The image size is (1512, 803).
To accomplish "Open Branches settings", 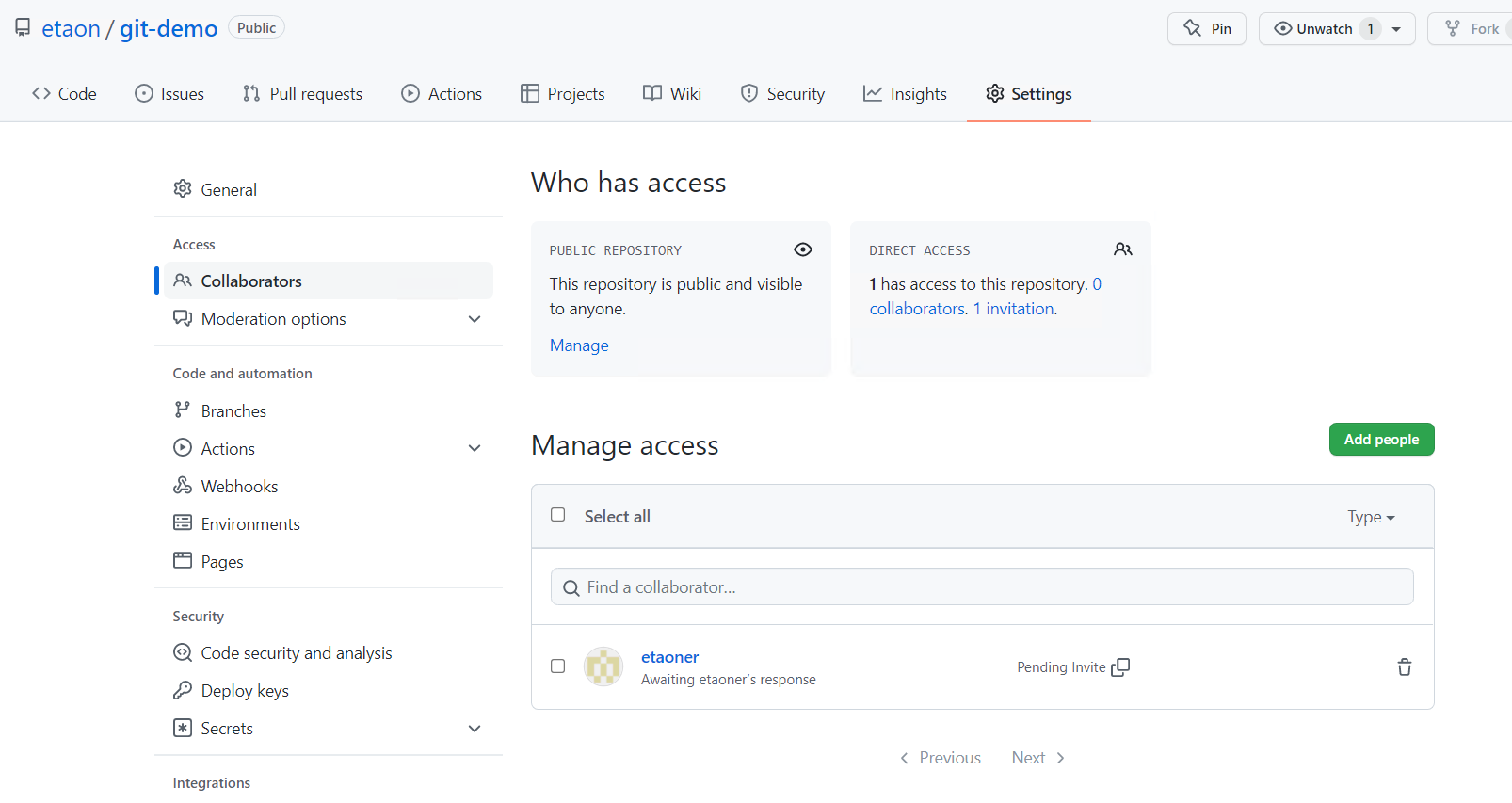I will point(329,411).
